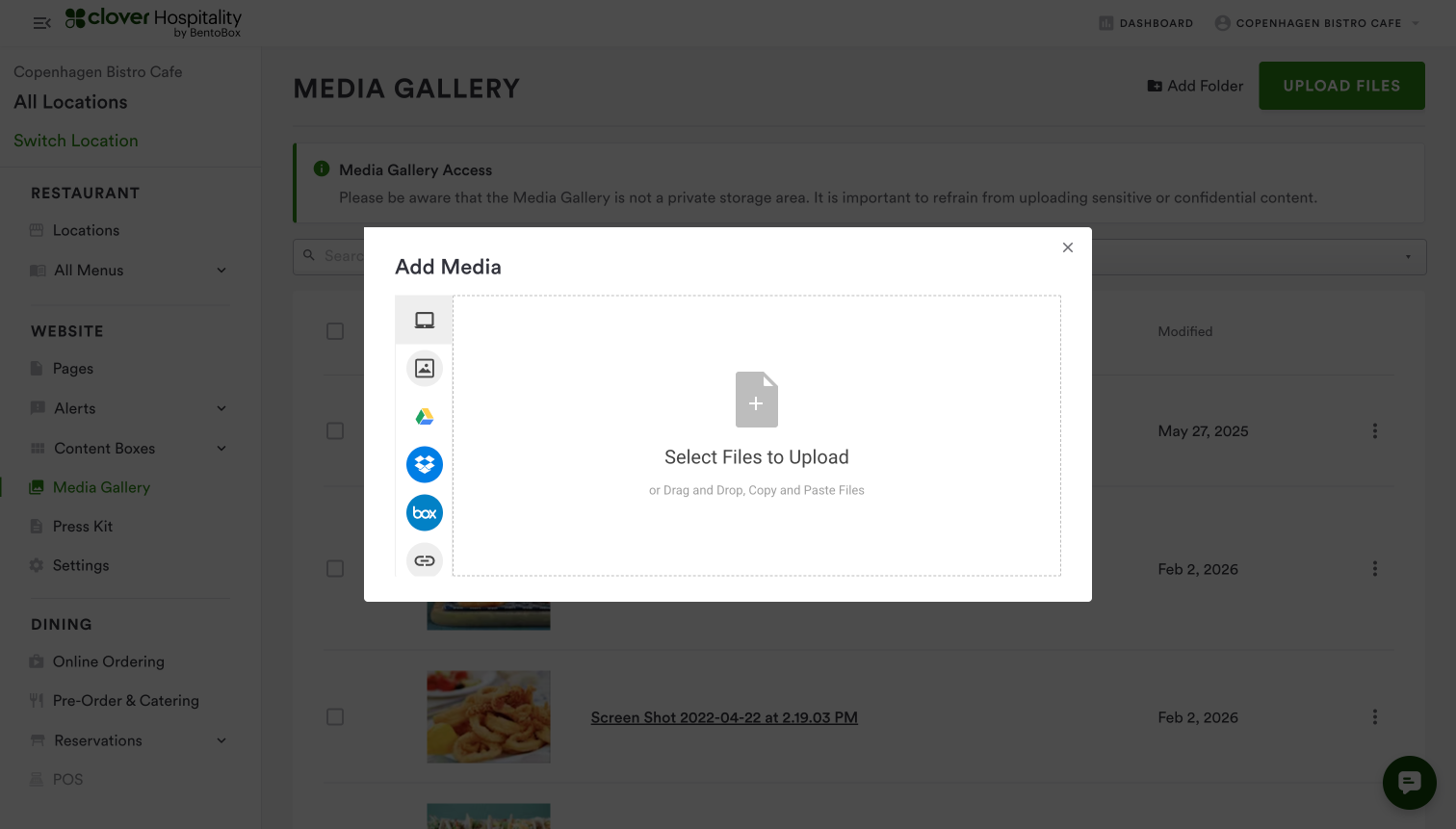The height and width of the screenshot is (829, 1456).
Task: Select the Dropbox source icon
Action: pos(425,465)
